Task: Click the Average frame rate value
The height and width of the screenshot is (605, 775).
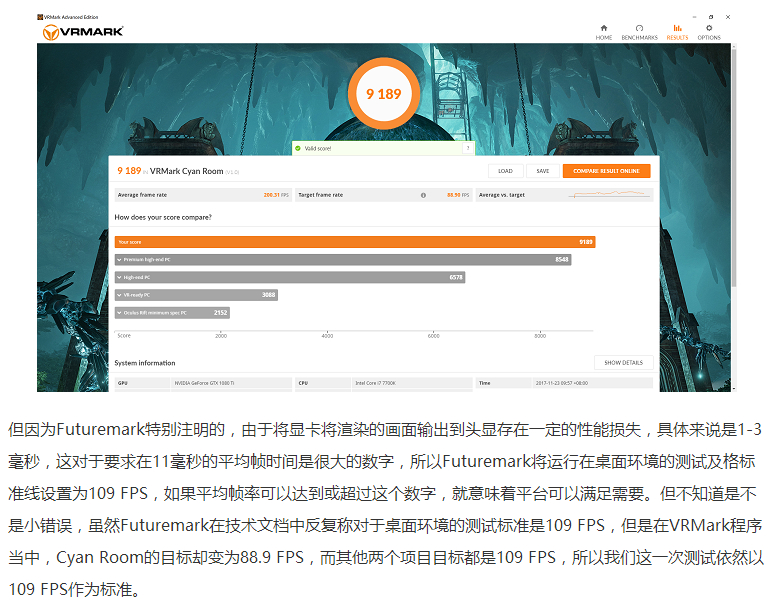Action: (276, 195)
